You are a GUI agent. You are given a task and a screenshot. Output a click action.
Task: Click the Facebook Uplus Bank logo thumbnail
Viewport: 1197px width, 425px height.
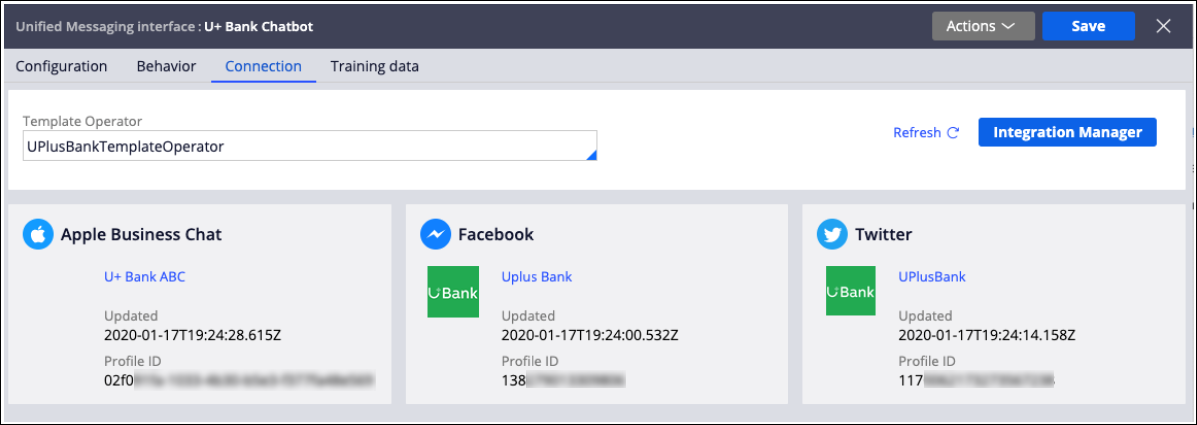pos(452,291)
